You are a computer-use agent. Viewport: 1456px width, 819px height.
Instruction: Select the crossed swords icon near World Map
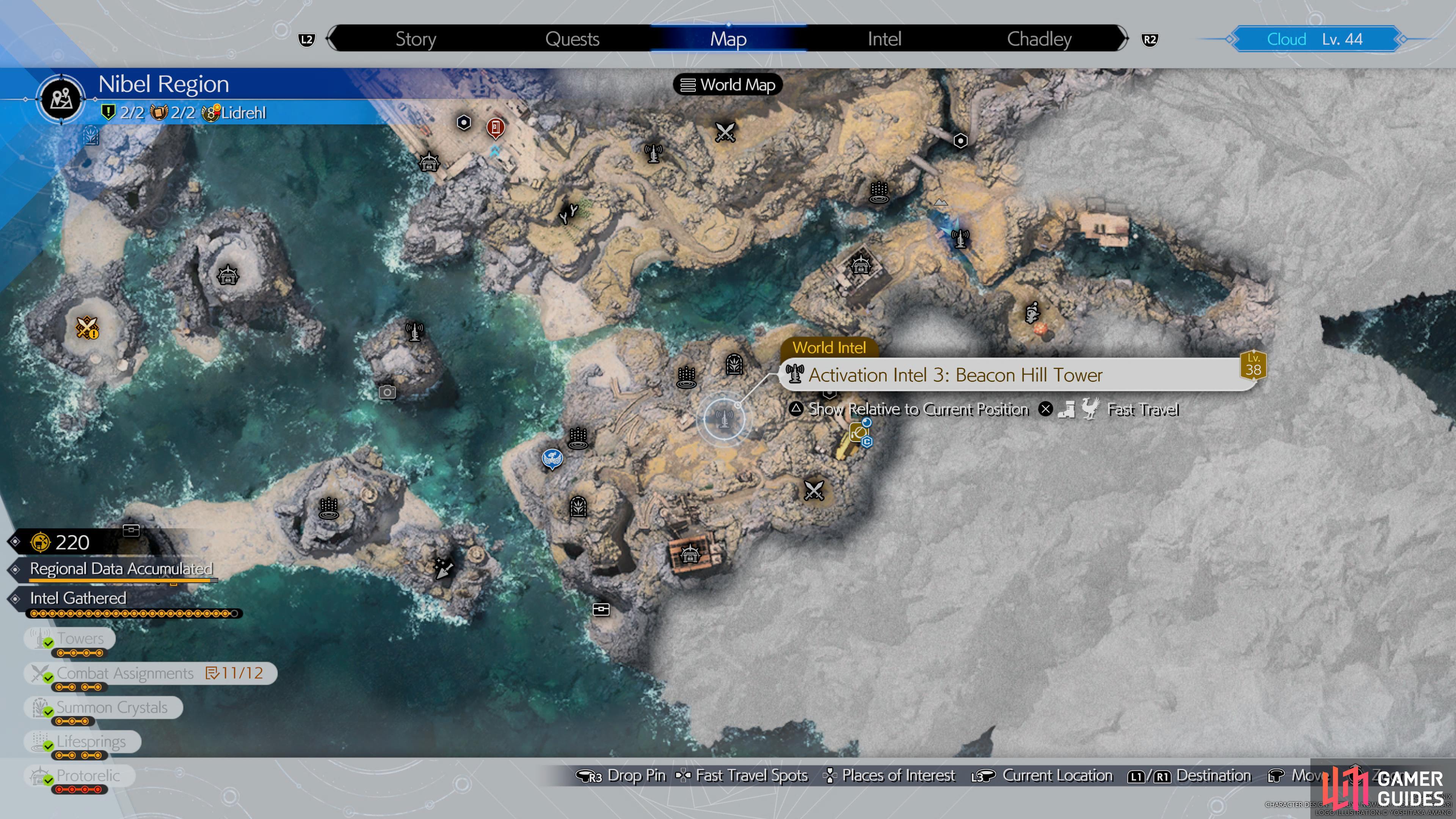725,133
